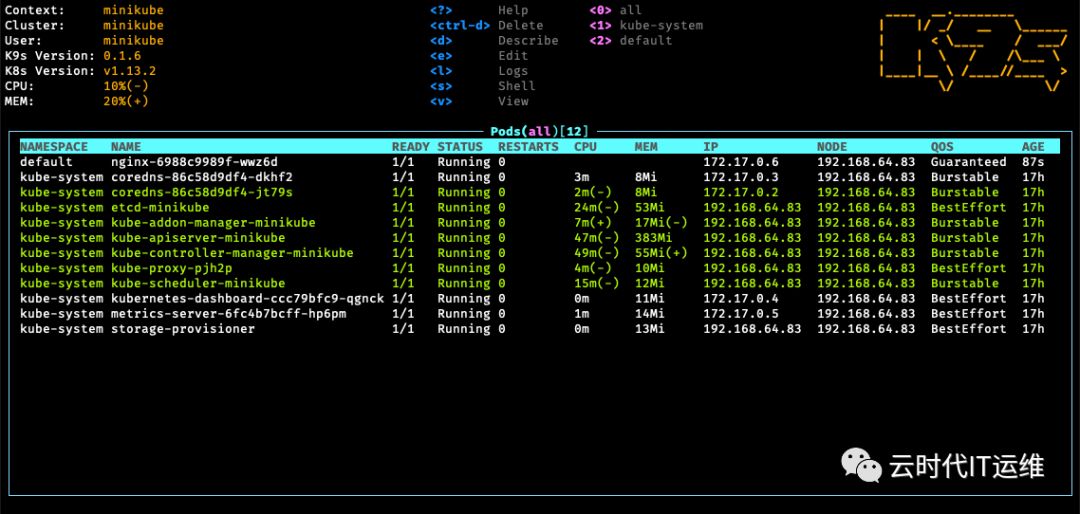Click the NAME column header
This screenshot has width=1080, height=514.
(126, 147)
